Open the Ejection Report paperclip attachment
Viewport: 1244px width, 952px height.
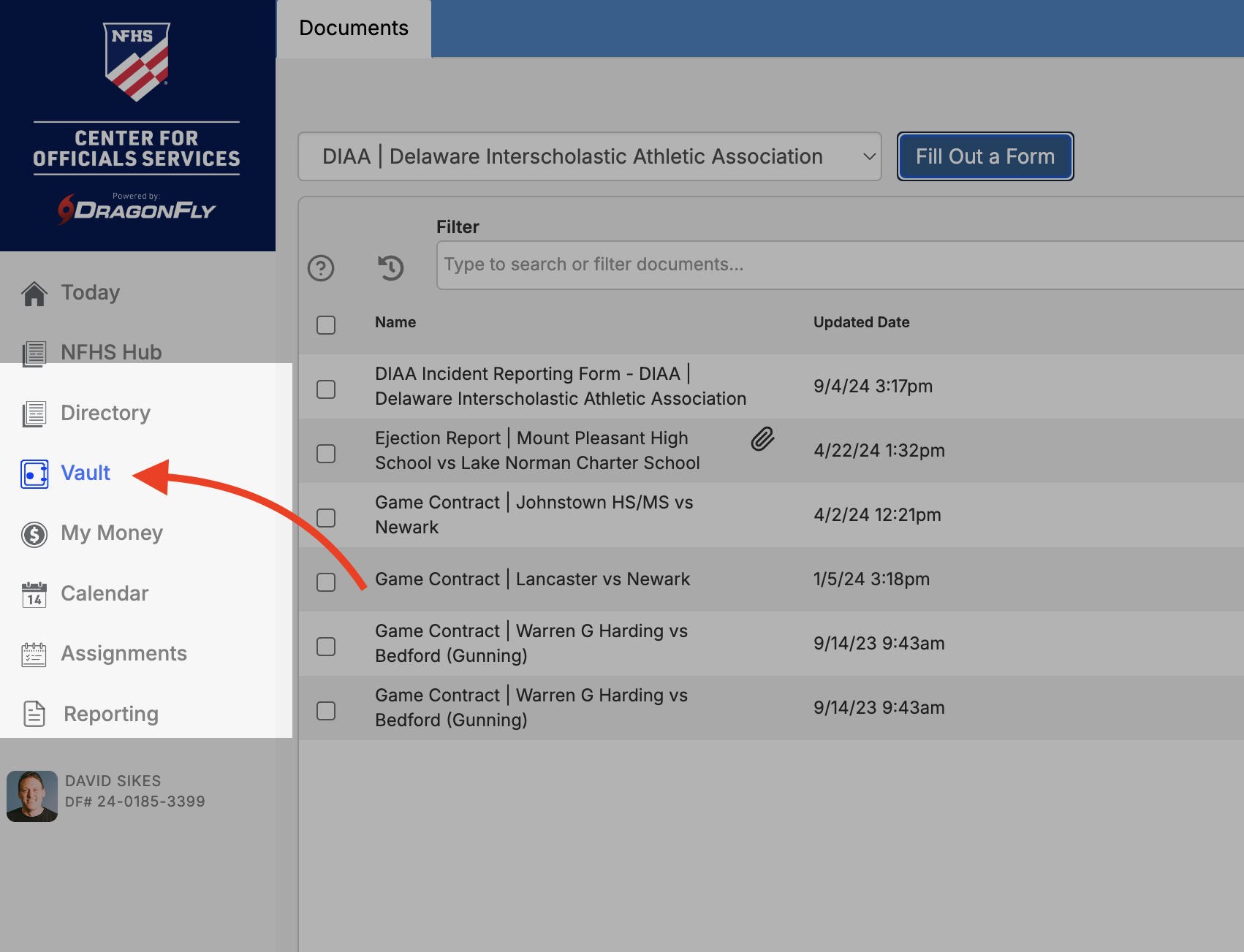pyautogui.click(x=762, y=439)
